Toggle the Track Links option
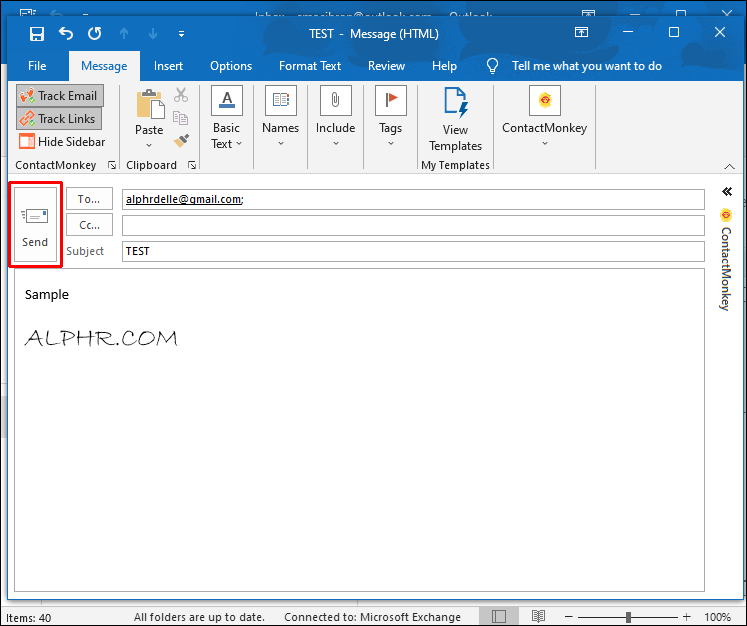Screen dimensions: 747x626 pos(59,119)
